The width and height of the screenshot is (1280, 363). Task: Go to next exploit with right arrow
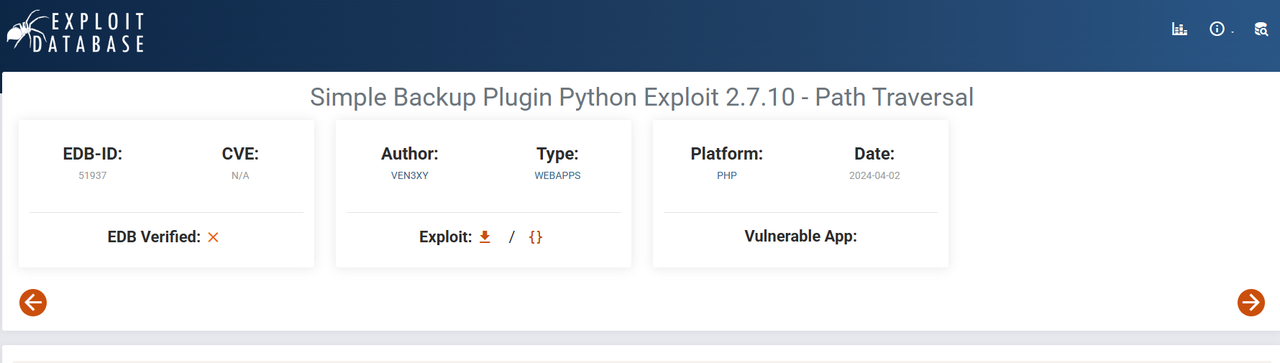coord(1251,302)
